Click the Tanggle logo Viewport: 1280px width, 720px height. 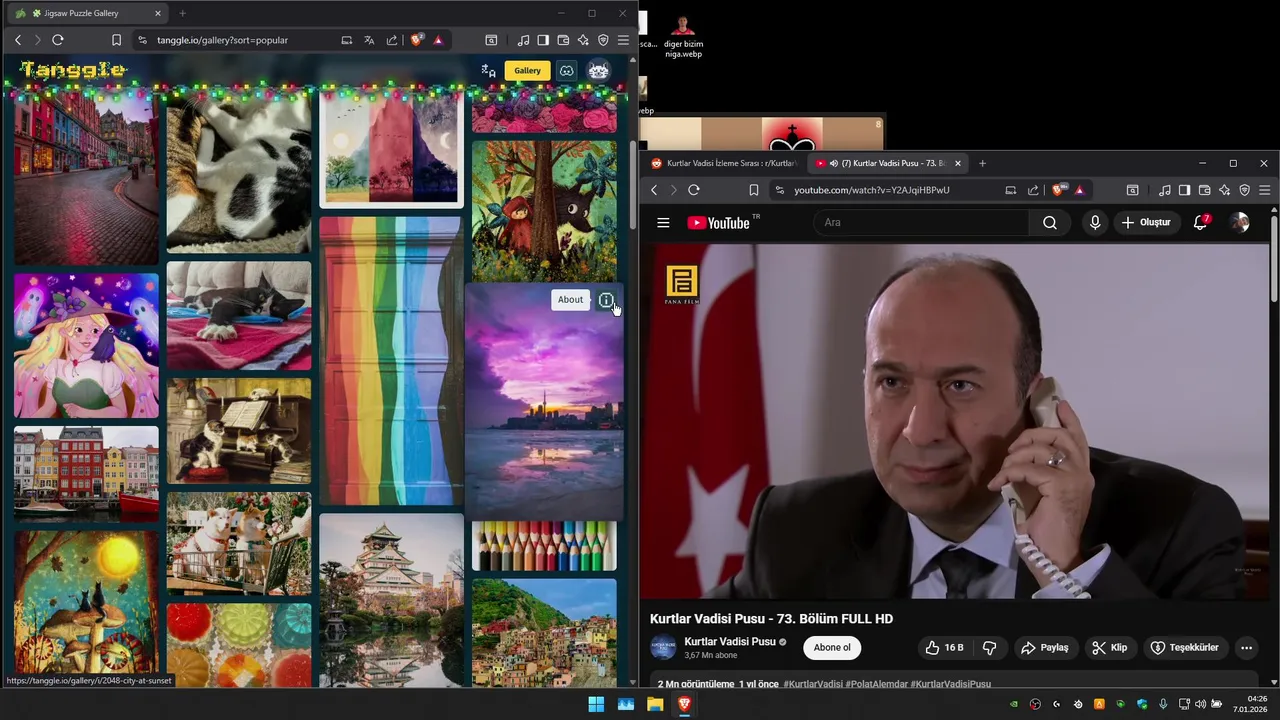pos(73,70)
